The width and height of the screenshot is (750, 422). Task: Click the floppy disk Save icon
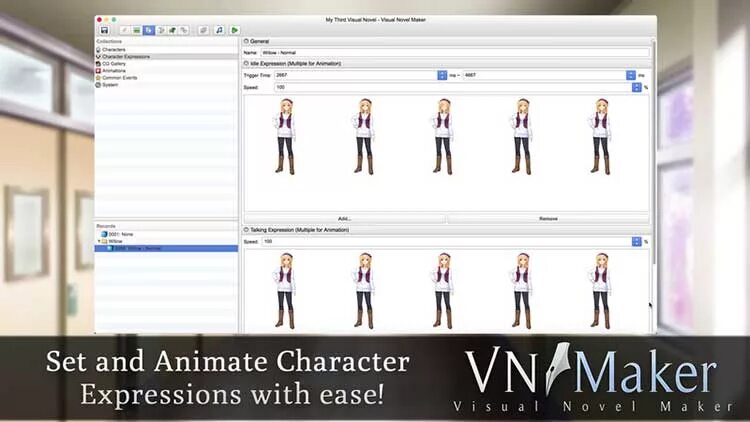(104, 30)
